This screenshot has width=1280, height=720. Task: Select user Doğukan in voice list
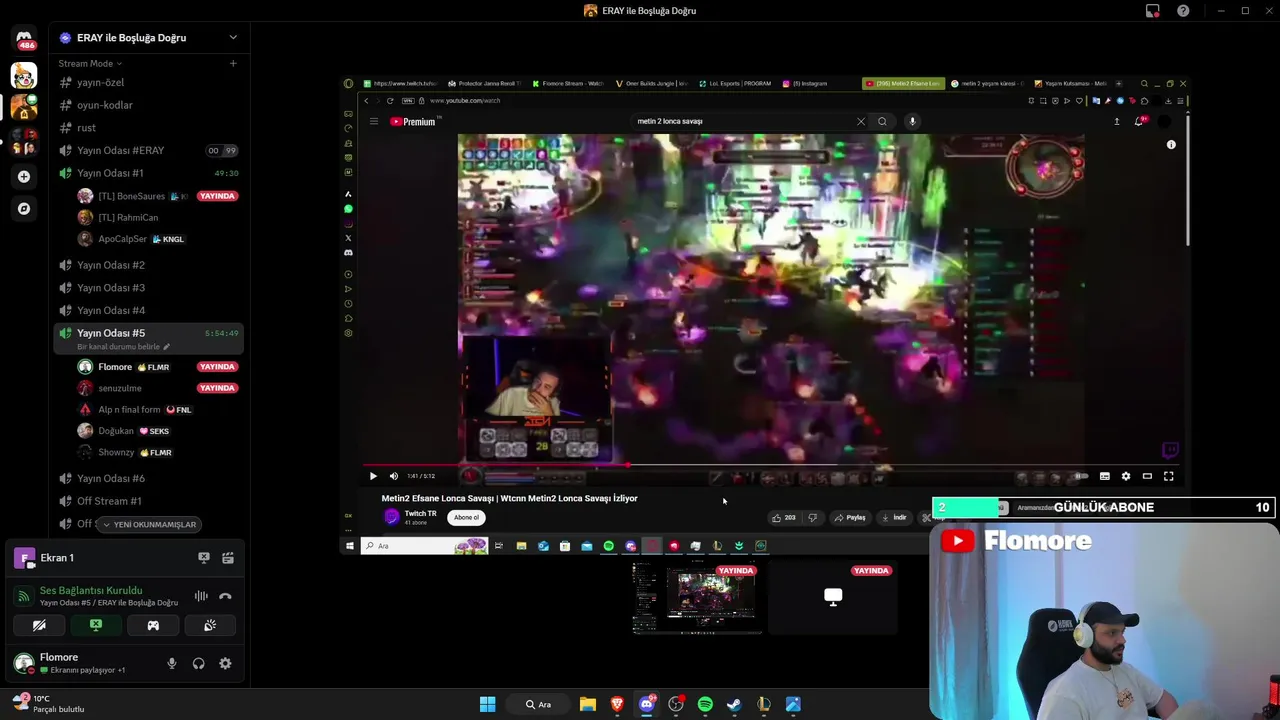[x=157, y=431]
